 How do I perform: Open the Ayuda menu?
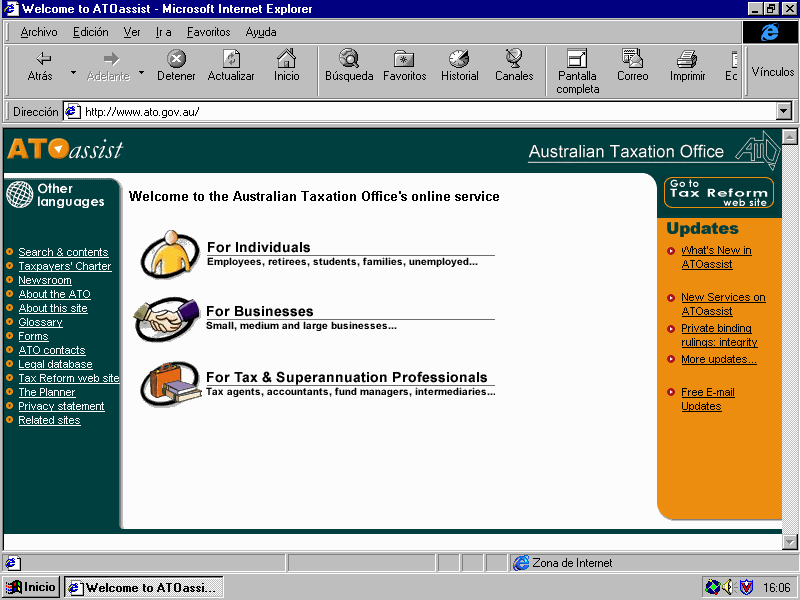click(x=261, y=32)
